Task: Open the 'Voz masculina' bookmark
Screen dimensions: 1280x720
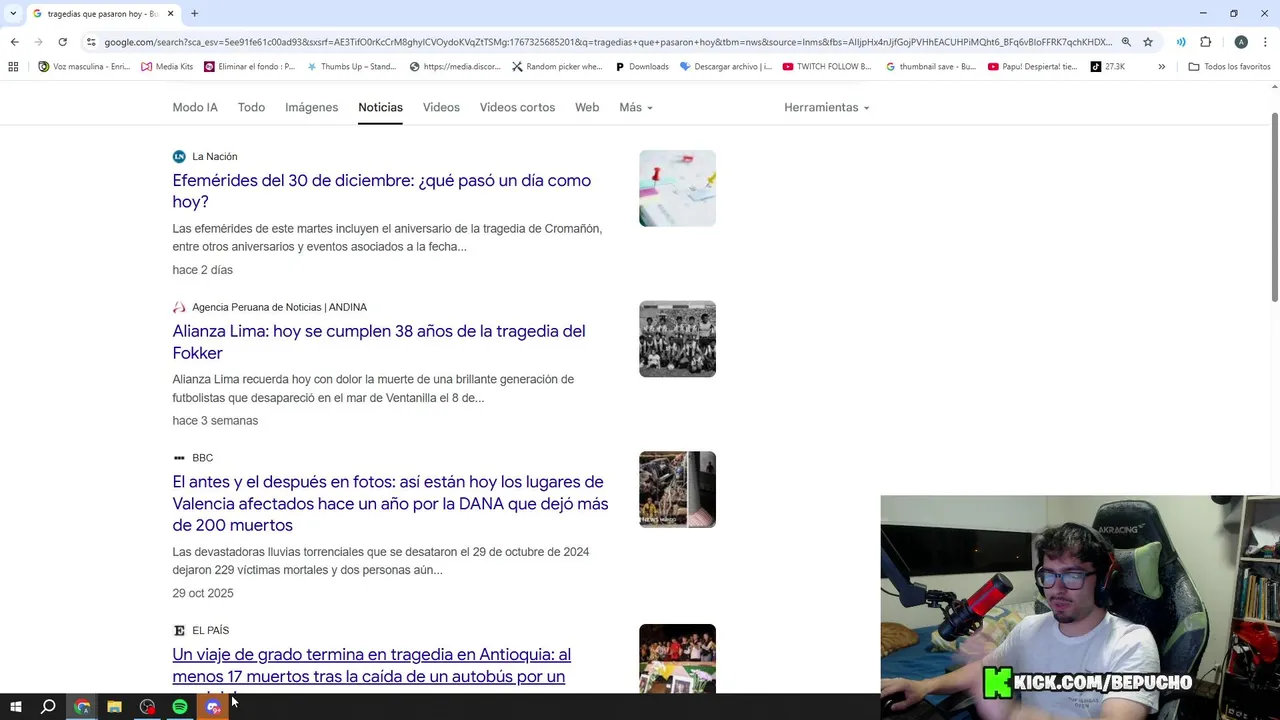Action: (x=84, y=67)
